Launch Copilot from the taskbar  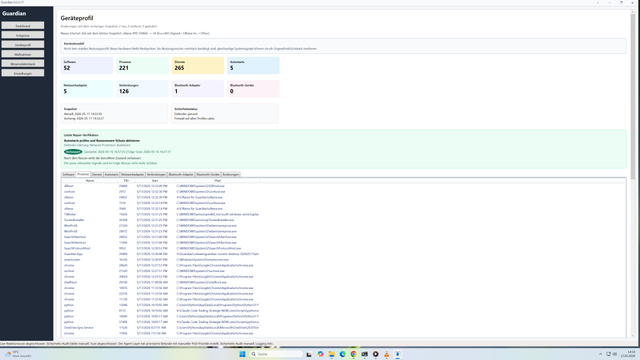point(320,354)
